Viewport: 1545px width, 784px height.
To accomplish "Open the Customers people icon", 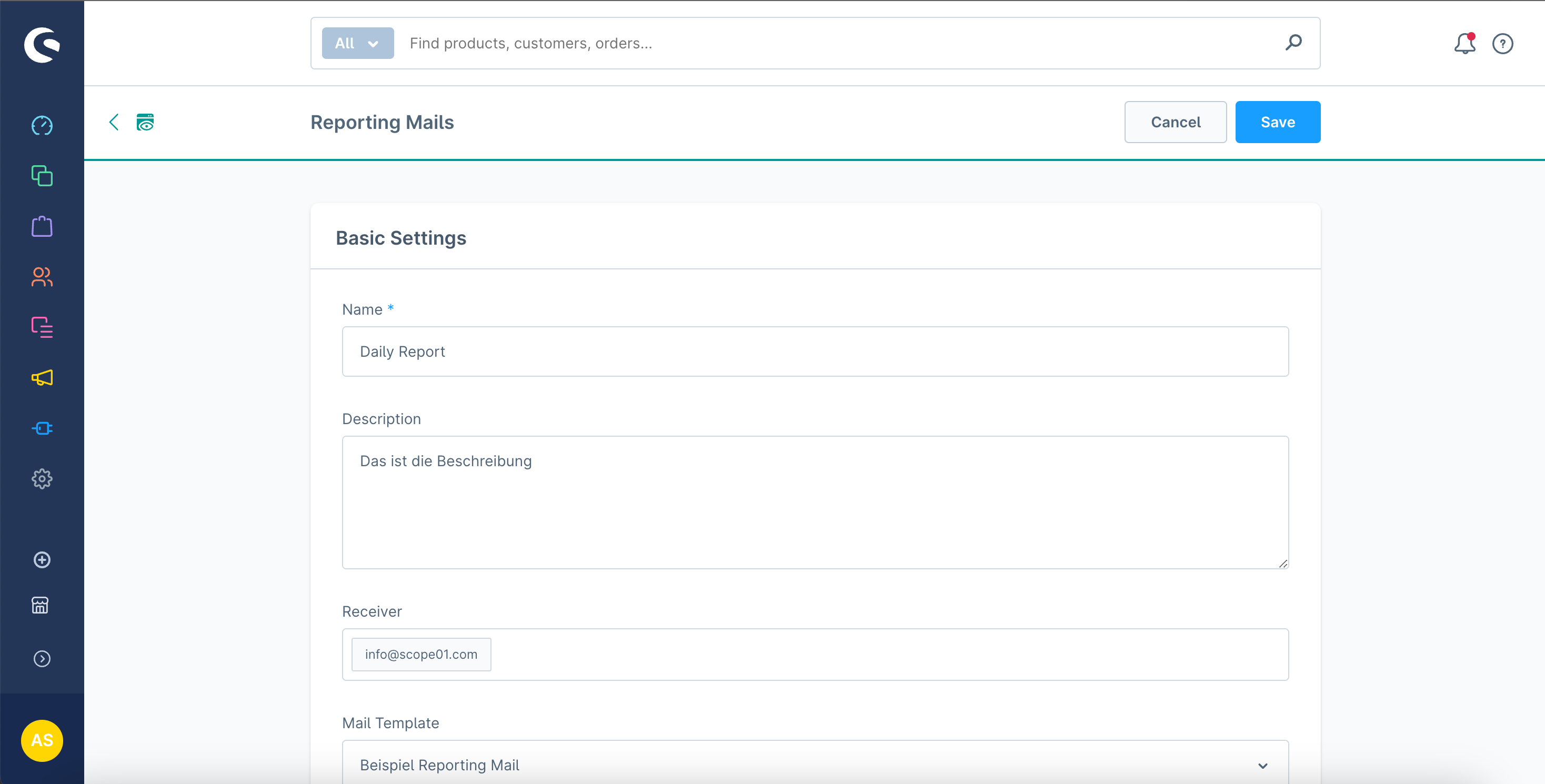I will [42, 277].
